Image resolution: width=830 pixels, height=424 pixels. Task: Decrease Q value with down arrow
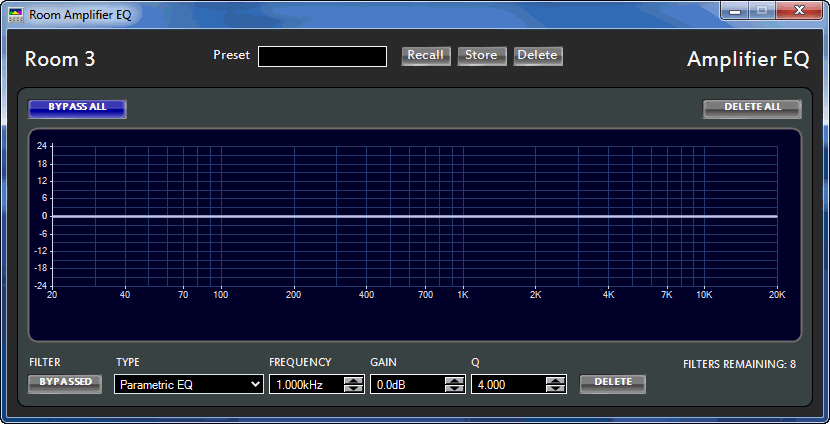tap(555, 389)
